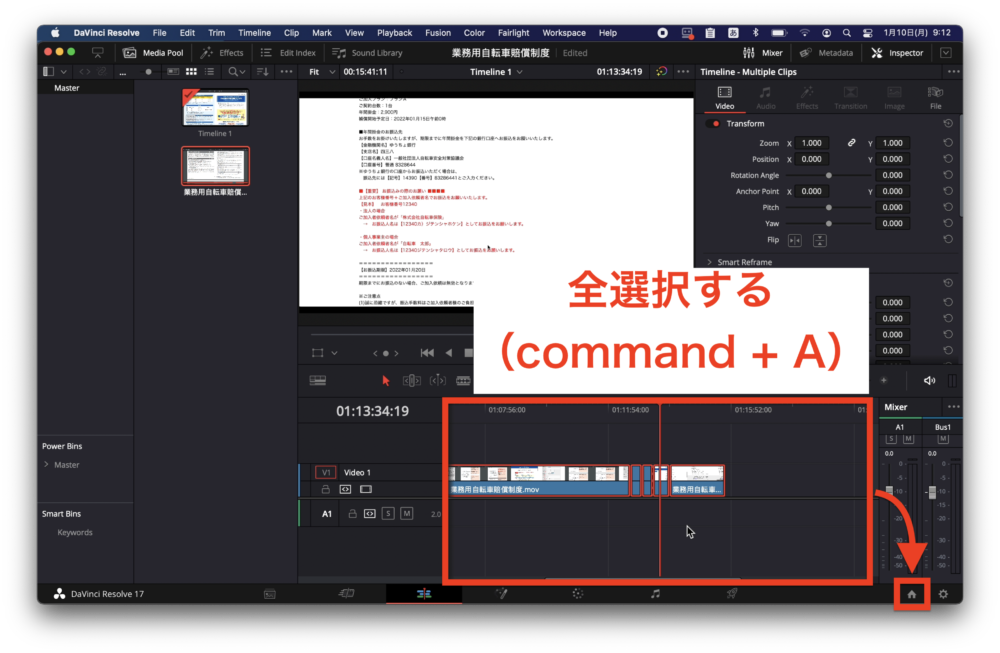Select the Timeline 1 thumbnail in media pool
The height and width of the screenshot is (653, 1000).
(x=216, y=108)
